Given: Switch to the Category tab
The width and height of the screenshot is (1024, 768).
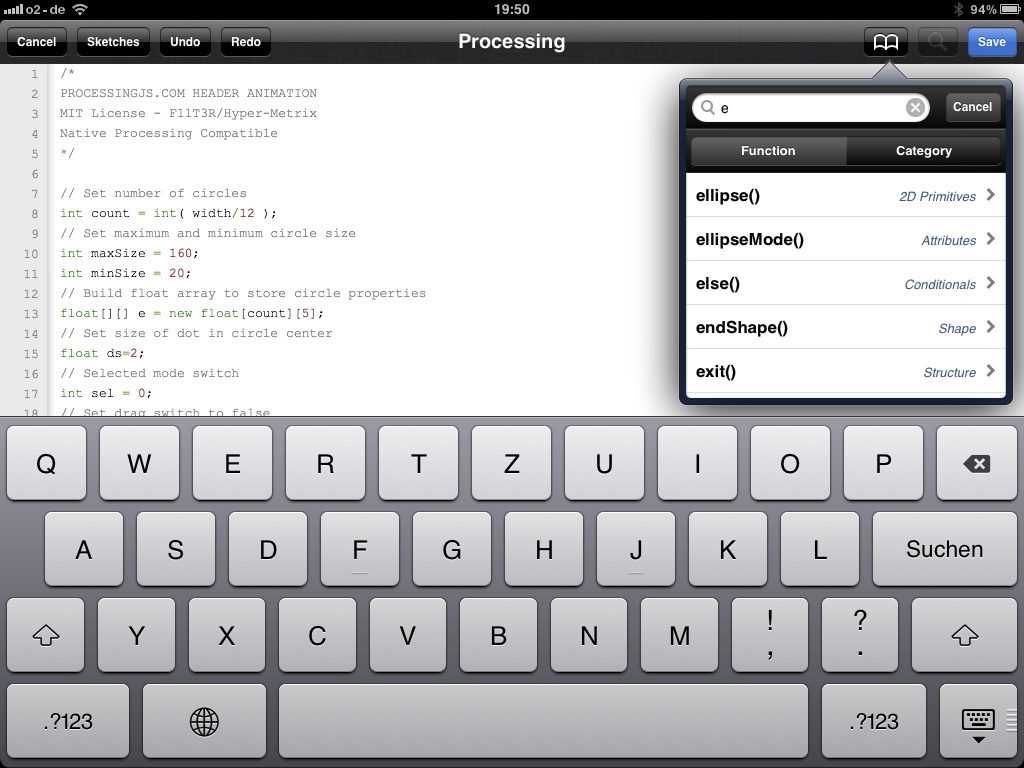Looking at the screenshot, I should (x=923, y=151).
